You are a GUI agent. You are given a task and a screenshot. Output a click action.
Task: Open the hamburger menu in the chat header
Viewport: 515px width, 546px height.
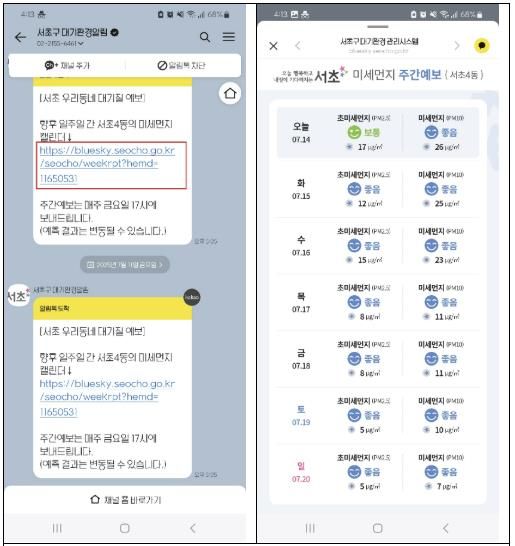coord(228,37)
